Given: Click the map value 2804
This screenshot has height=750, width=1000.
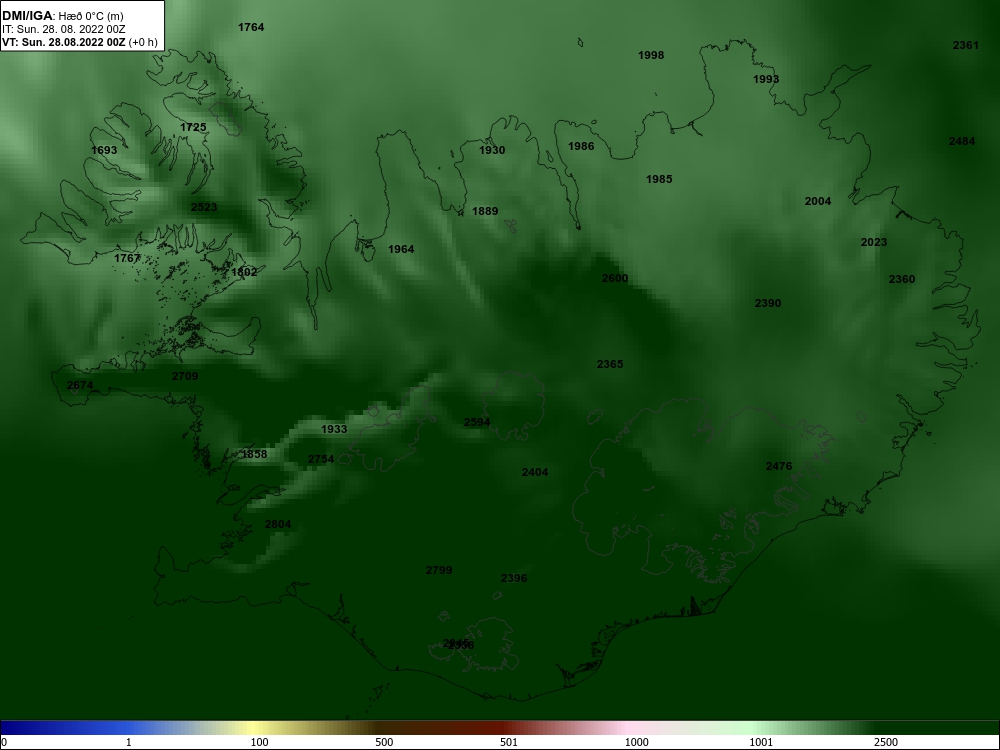Looking at the screenshot, I should [x=277, y=524].
